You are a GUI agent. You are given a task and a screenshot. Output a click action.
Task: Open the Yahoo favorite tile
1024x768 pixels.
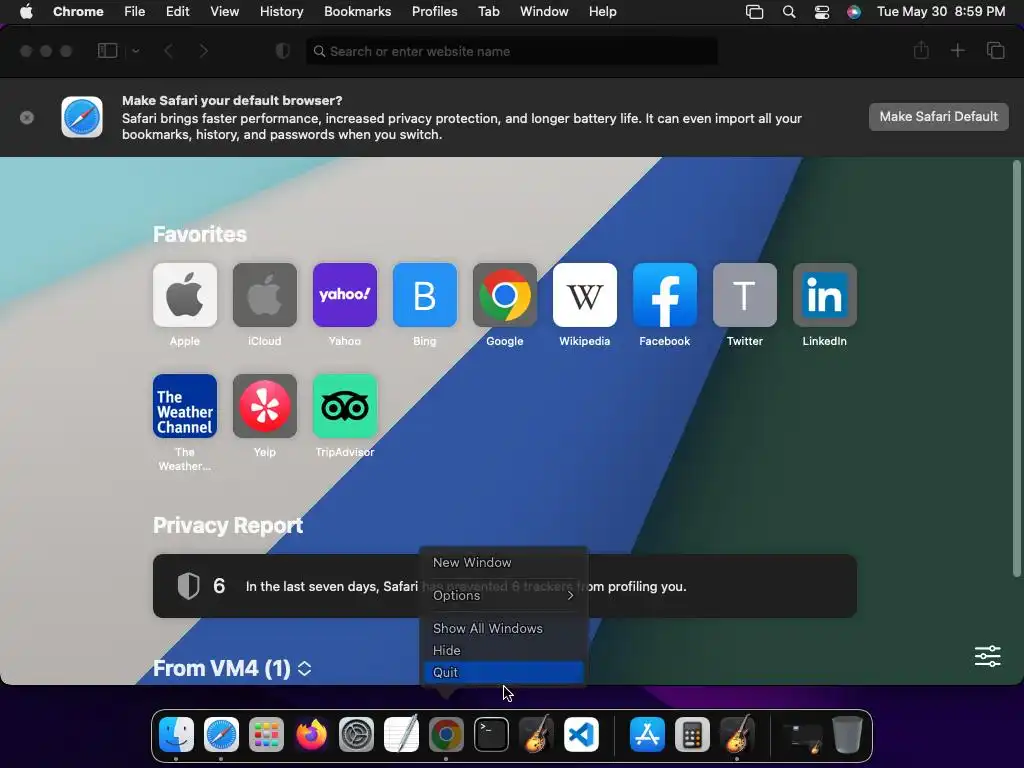(x=345, y=295)
